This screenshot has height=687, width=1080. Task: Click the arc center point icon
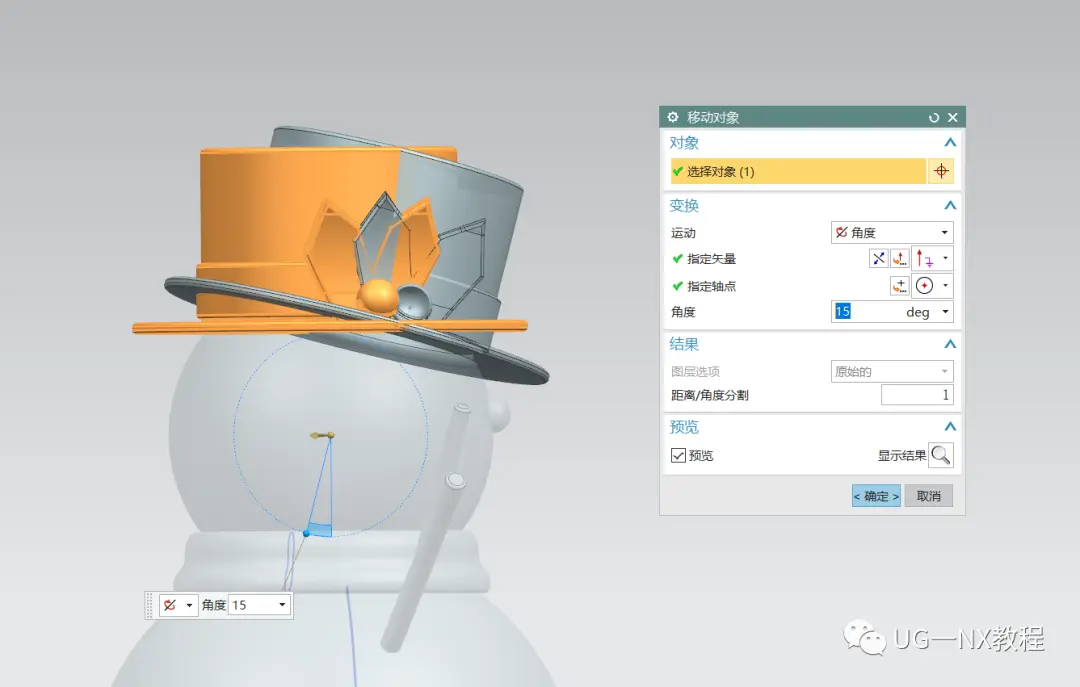924,285
